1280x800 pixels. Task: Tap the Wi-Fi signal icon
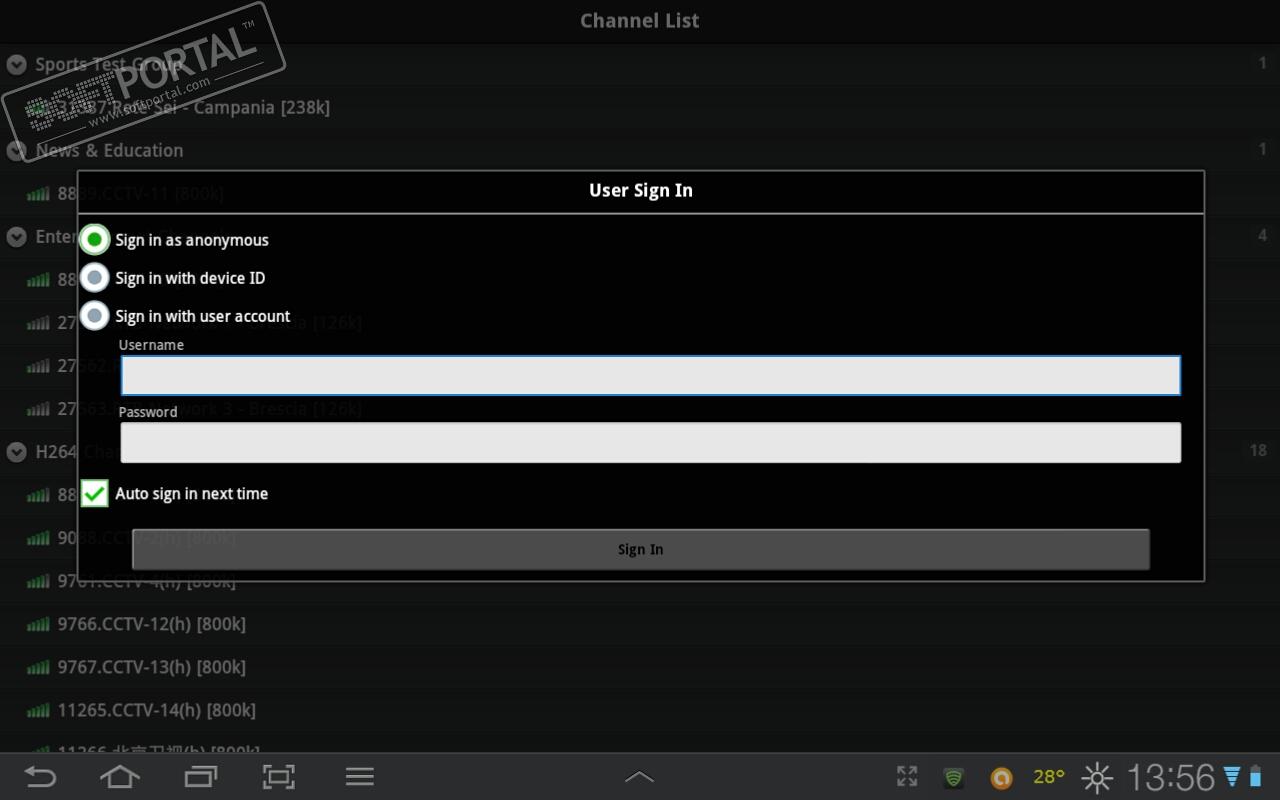pyautogui.click(x=1232, y=777)
